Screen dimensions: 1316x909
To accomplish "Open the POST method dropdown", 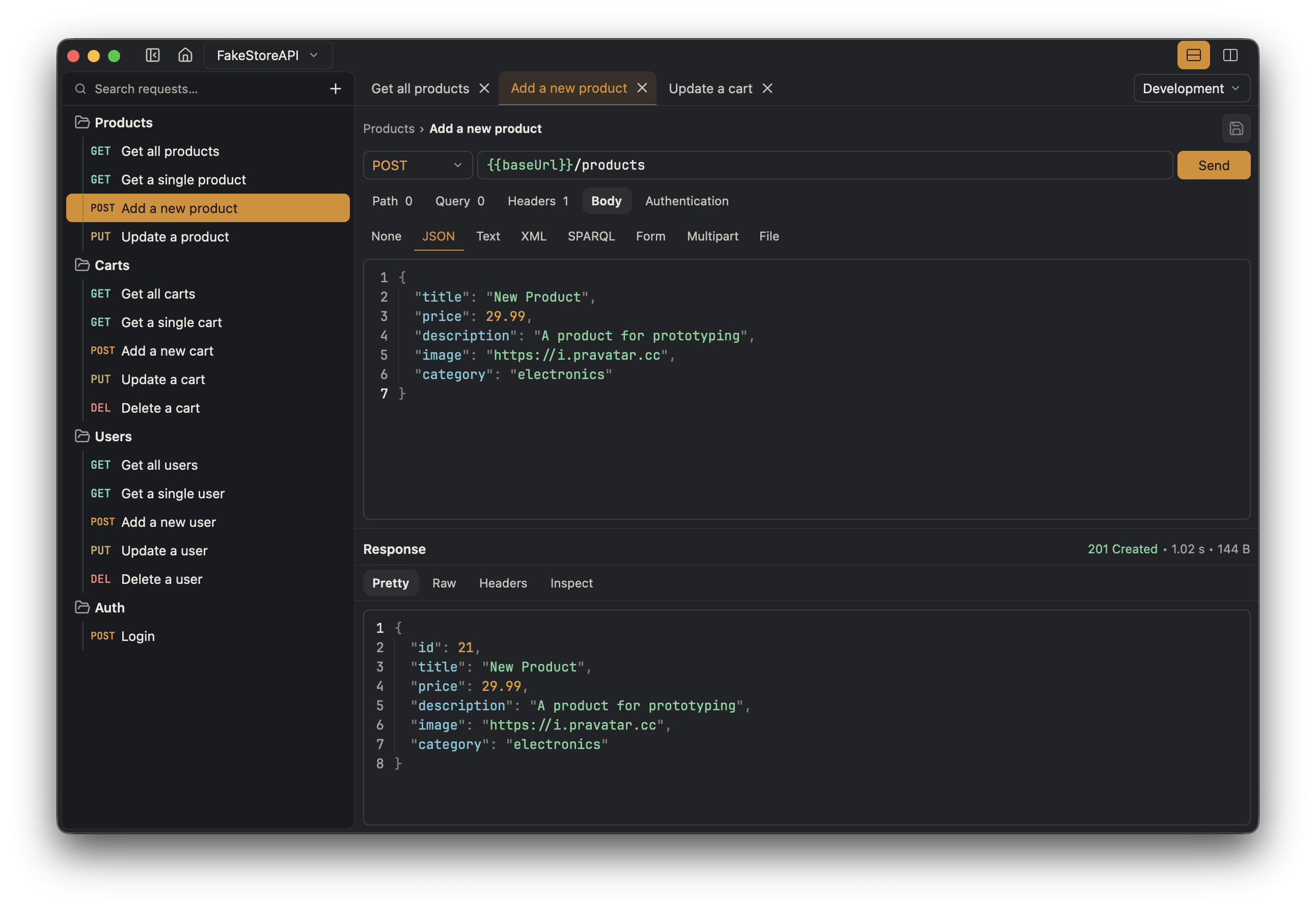I will 417,165.
